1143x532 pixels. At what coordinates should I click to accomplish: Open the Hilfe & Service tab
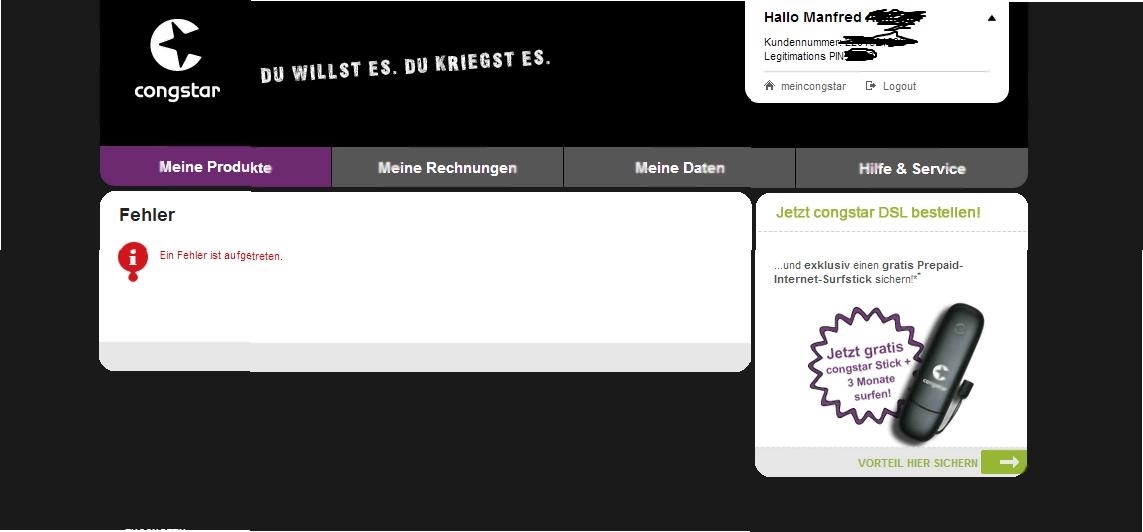click(x=911, y=168)
